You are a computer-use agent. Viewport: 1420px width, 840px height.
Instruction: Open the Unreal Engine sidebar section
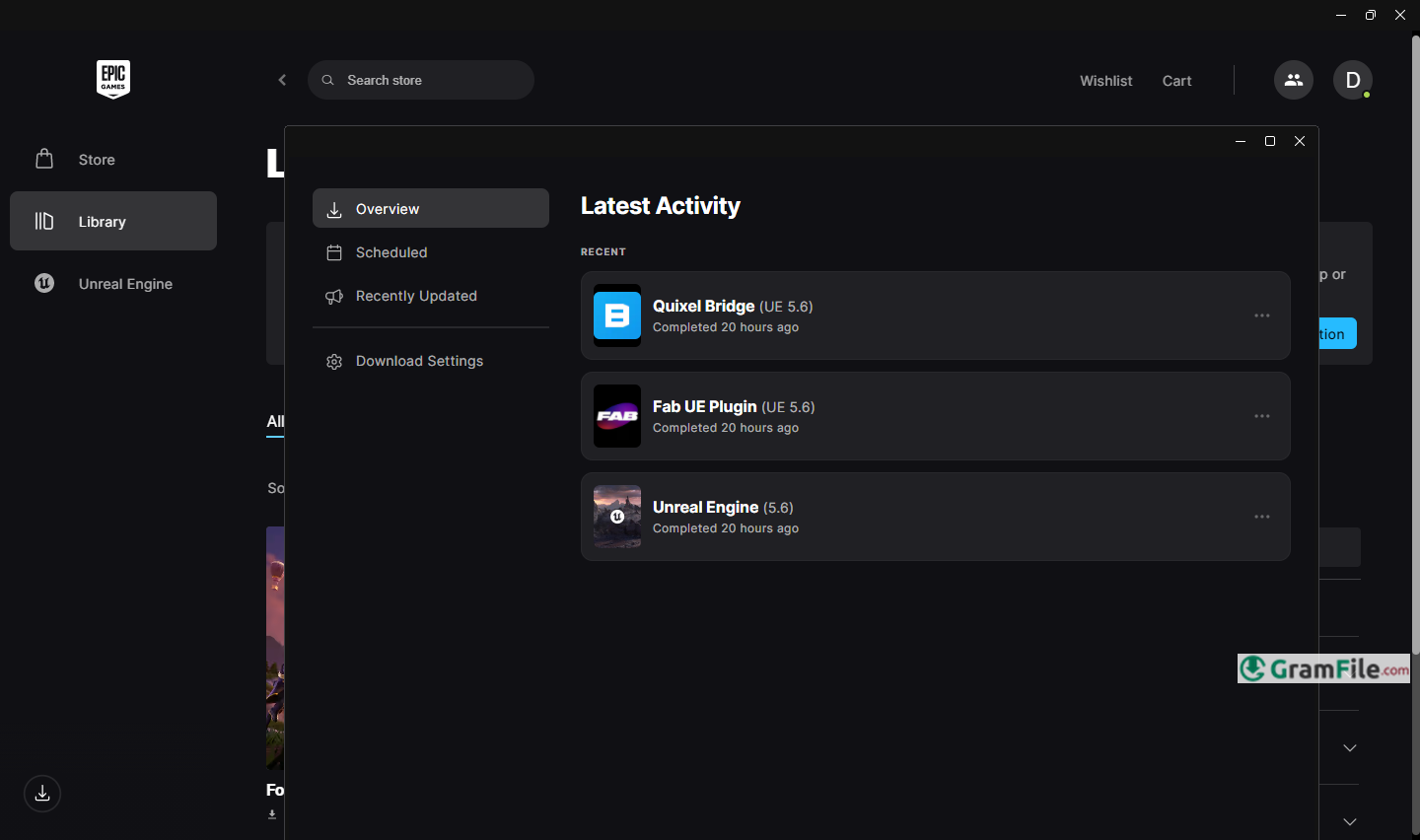coord(113,283)
